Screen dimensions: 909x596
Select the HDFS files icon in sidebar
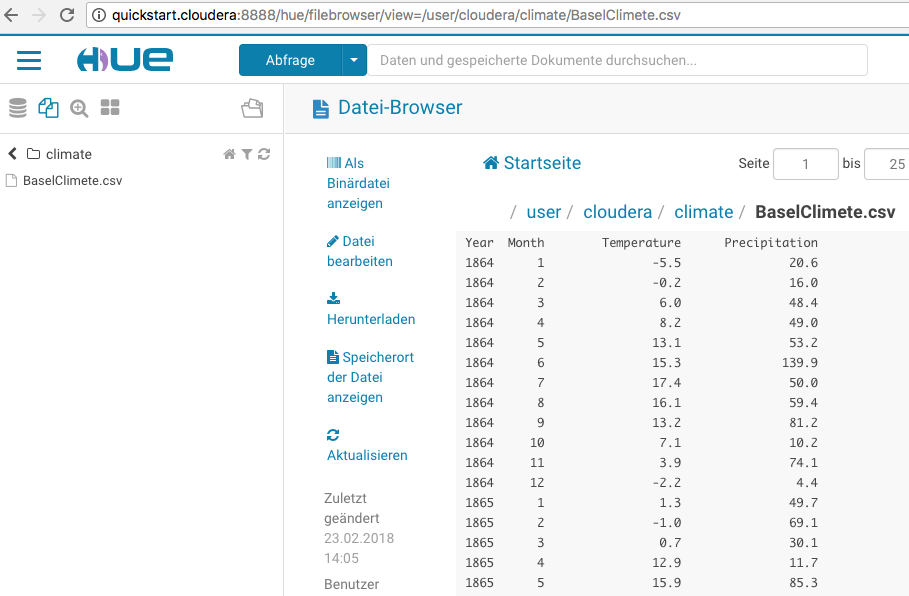pos(48,108)
